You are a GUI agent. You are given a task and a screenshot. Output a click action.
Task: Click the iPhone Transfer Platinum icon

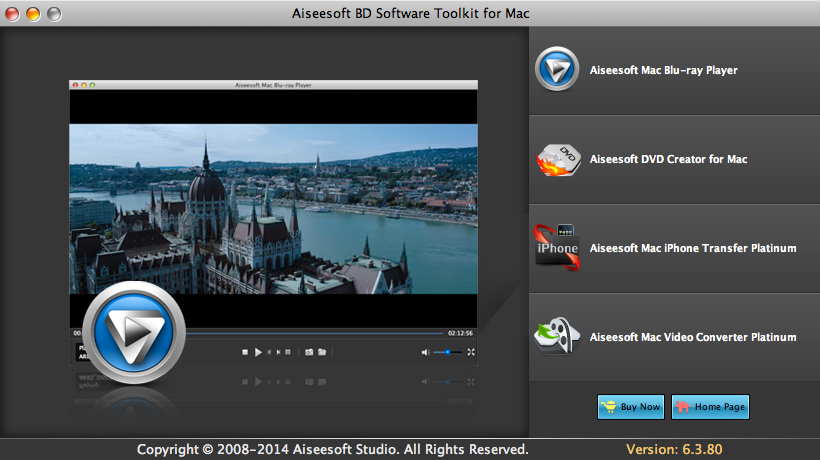point(557,248)
